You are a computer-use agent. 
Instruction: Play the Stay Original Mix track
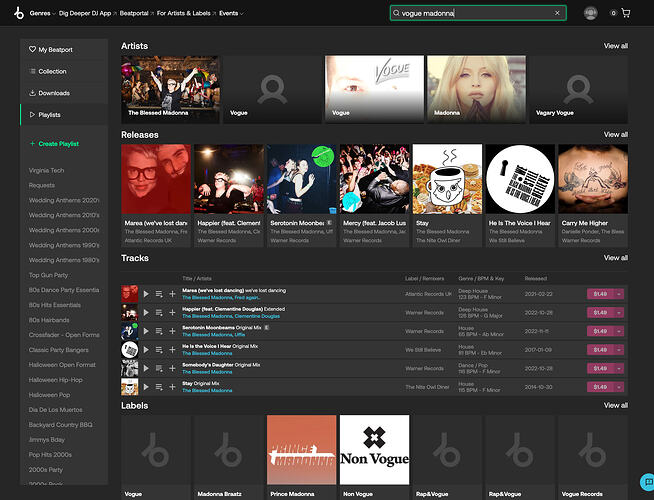click(x=146, y=387)
